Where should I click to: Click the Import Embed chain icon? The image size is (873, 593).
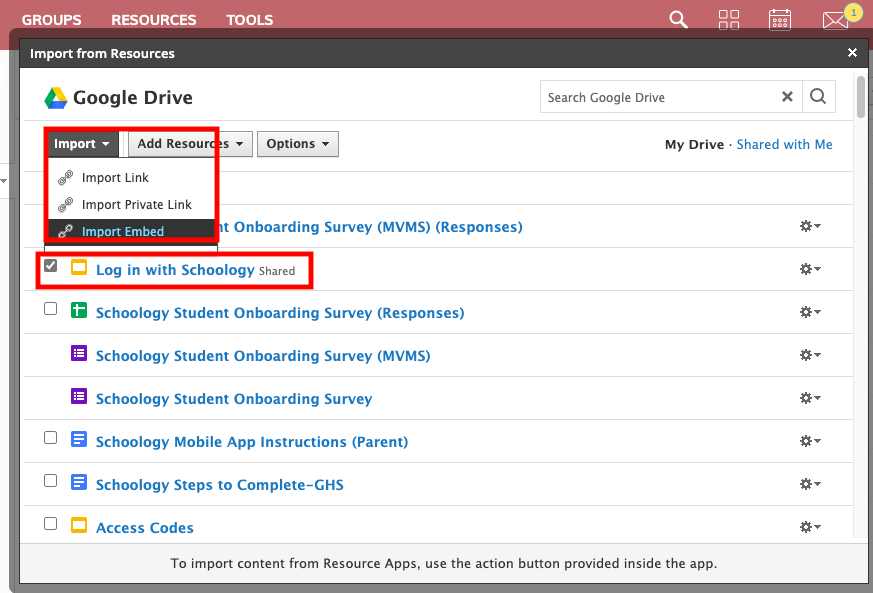[x=66, y=231]
